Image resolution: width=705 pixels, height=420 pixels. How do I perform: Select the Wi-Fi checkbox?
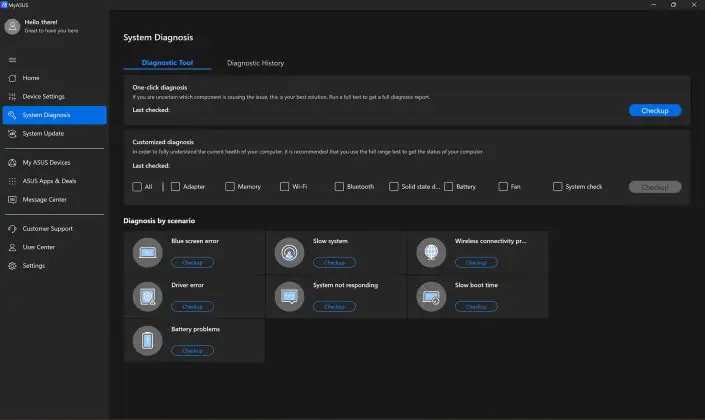285,186
